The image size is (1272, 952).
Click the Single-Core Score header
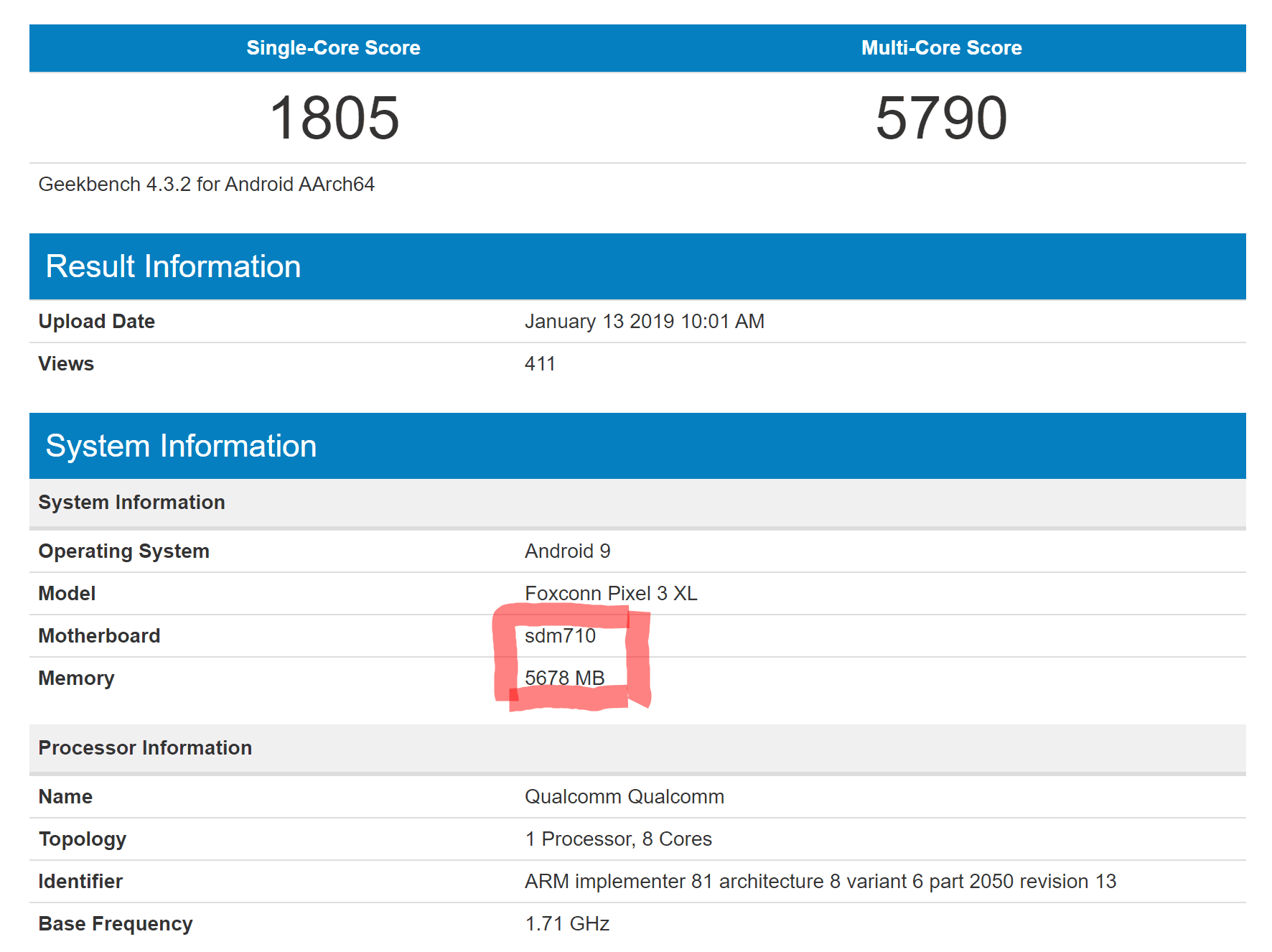[333, 47]
